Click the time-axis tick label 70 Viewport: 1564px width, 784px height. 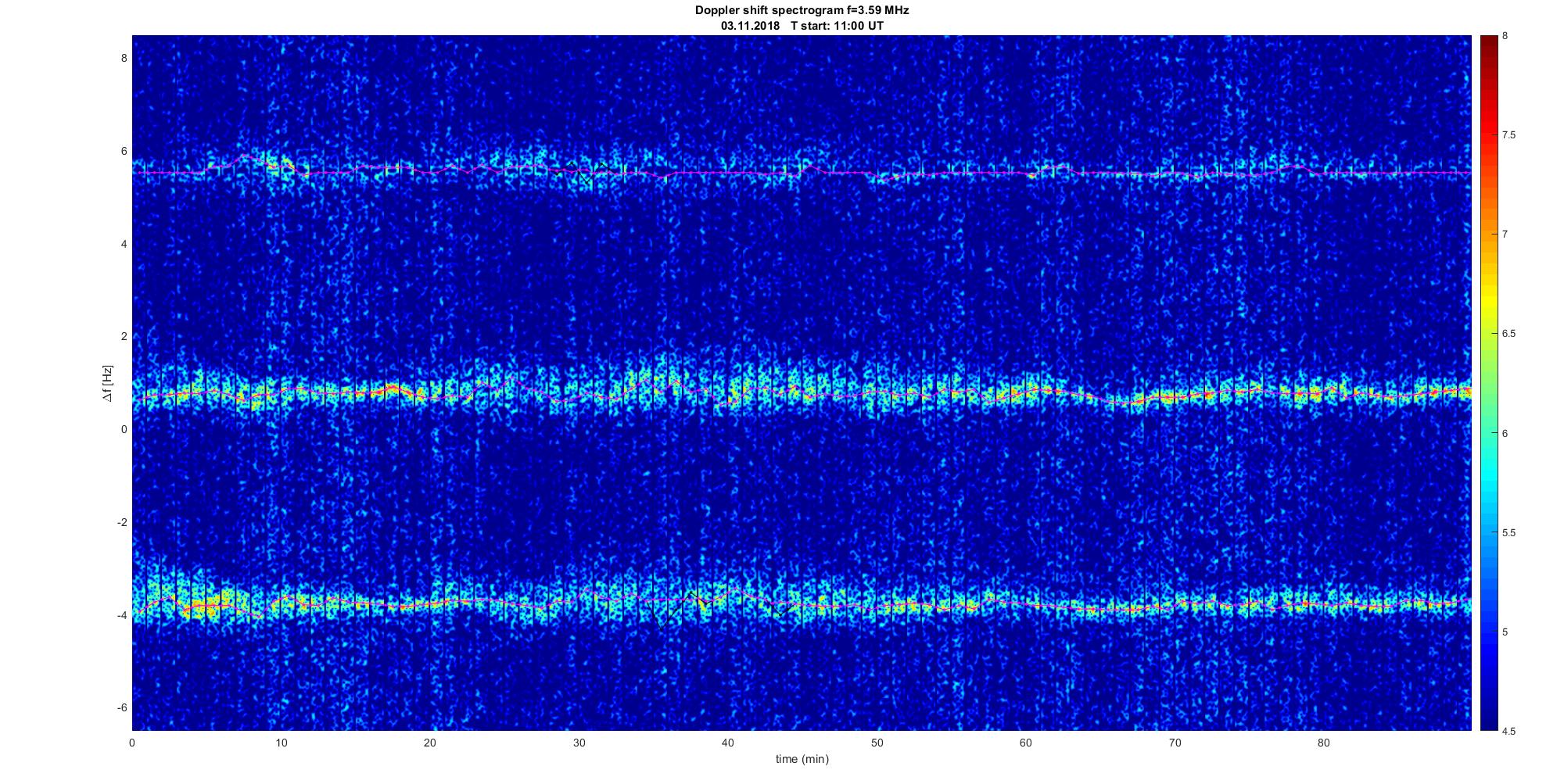click(x=1175, y=743)
